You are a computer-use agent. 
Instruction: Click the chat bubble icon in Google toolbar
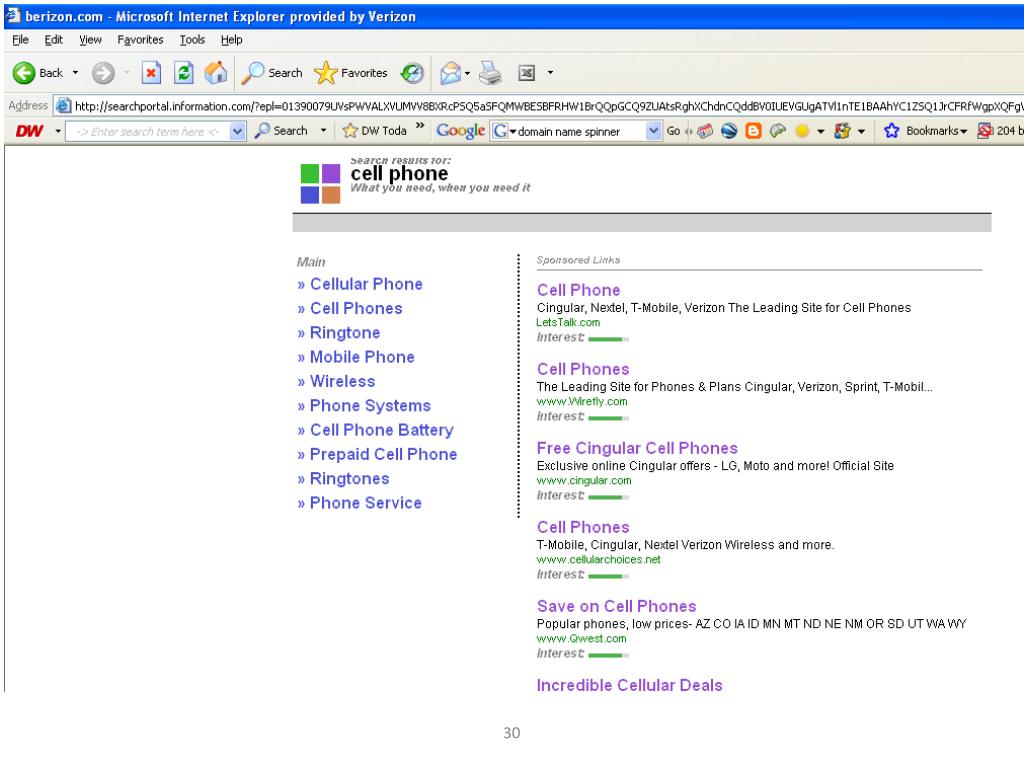pyautogui.click(x=777, y=131)
